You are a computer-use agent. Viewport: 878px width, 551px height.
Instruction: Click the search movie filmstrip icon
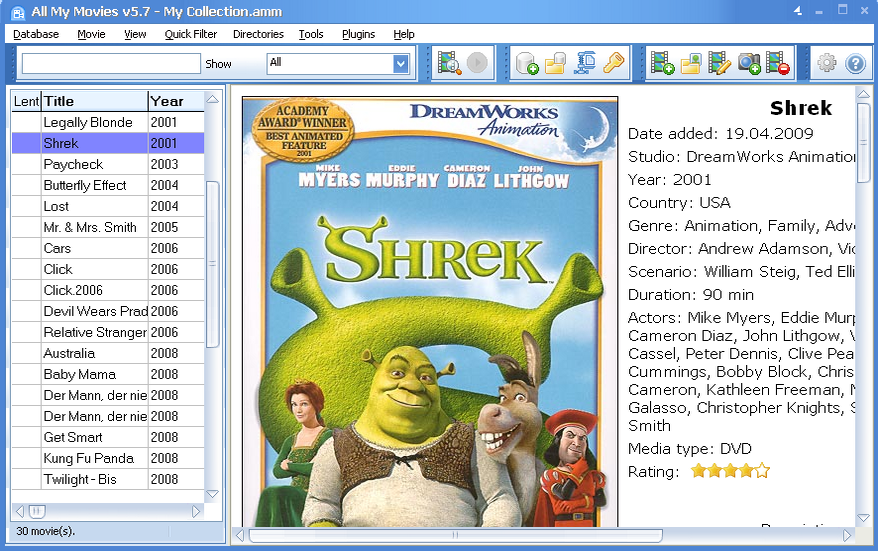coord(449,63)
